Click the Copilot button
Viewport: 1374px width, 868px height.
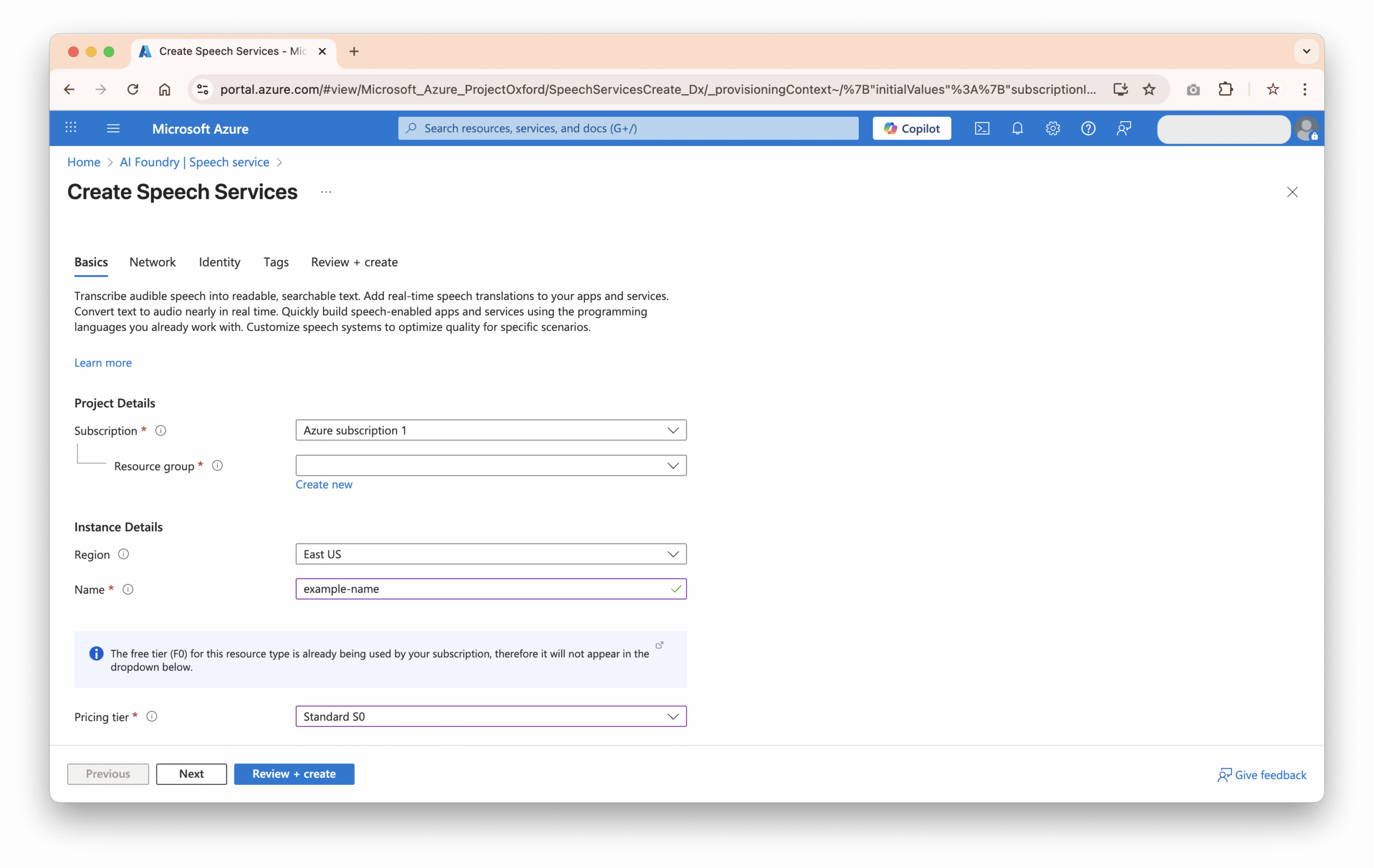click(x=911, y=128)
